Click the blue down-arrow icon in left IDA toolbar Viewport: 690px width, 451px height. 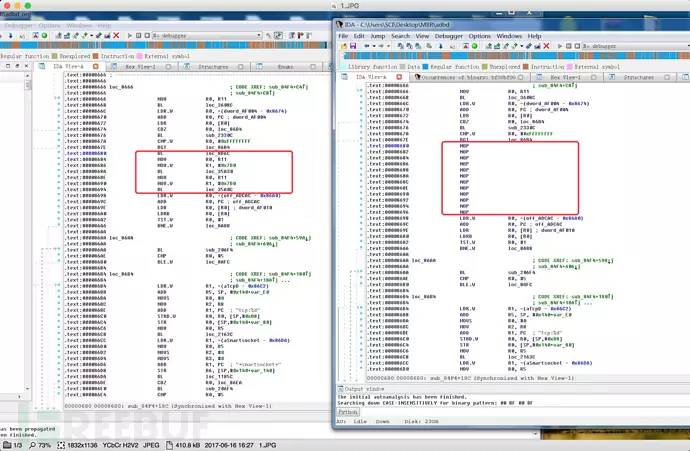[10, 35]
